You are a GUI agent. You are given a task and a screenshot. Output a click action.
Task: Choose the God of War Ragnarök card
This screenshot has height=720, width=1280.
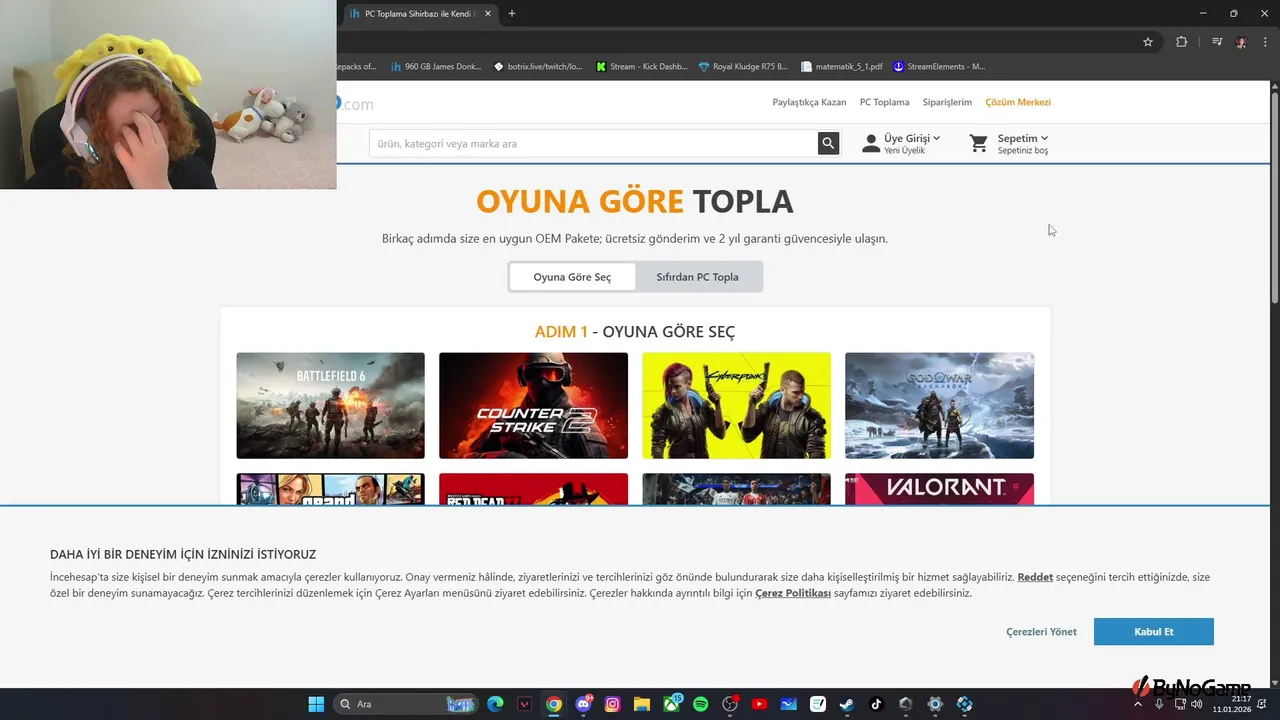(939, 405)
